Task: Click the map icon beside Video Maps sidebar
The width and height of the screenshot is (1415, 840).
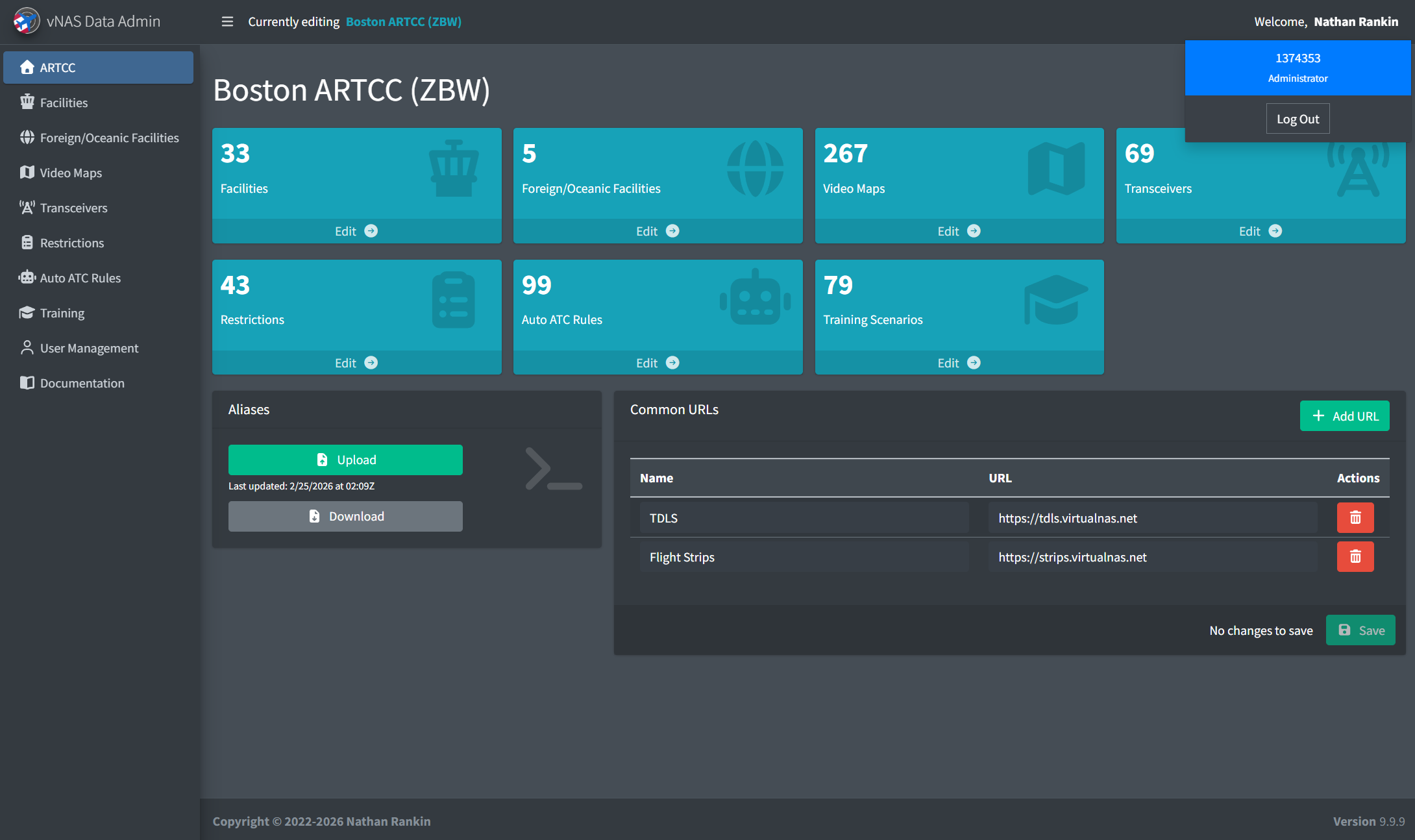Action: 27,172
